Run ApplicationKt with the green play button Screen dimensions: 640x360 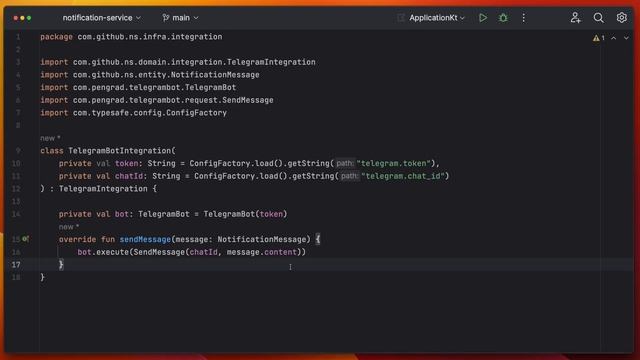[x=482, y=18]
